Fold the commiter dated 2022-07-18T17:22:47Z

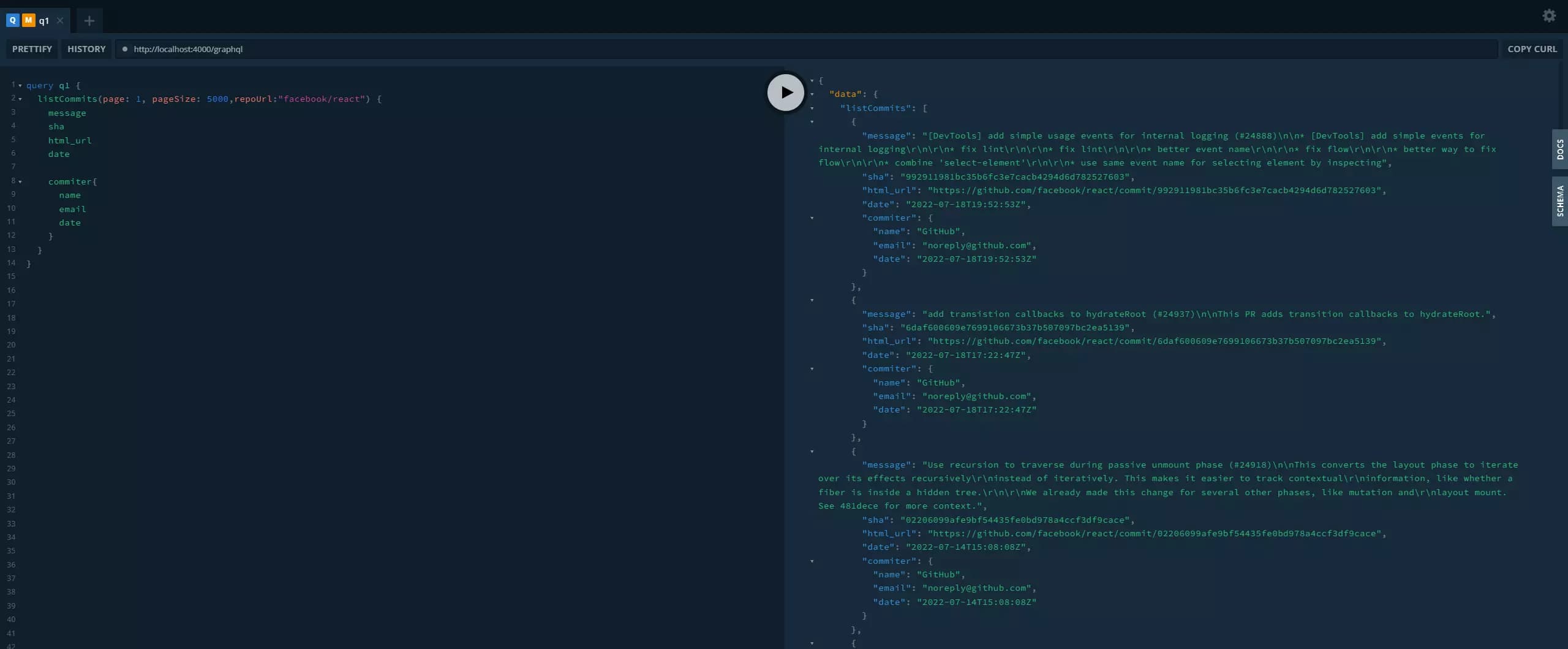812,369
